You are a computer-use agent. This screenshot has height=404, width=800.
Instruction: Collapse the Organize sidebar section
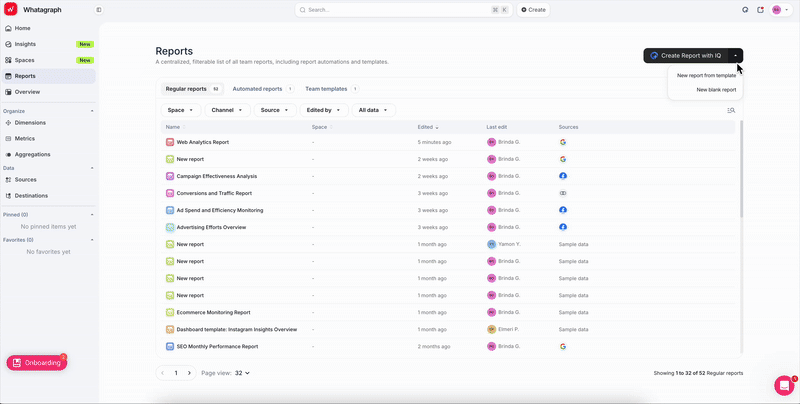point(92,111)
